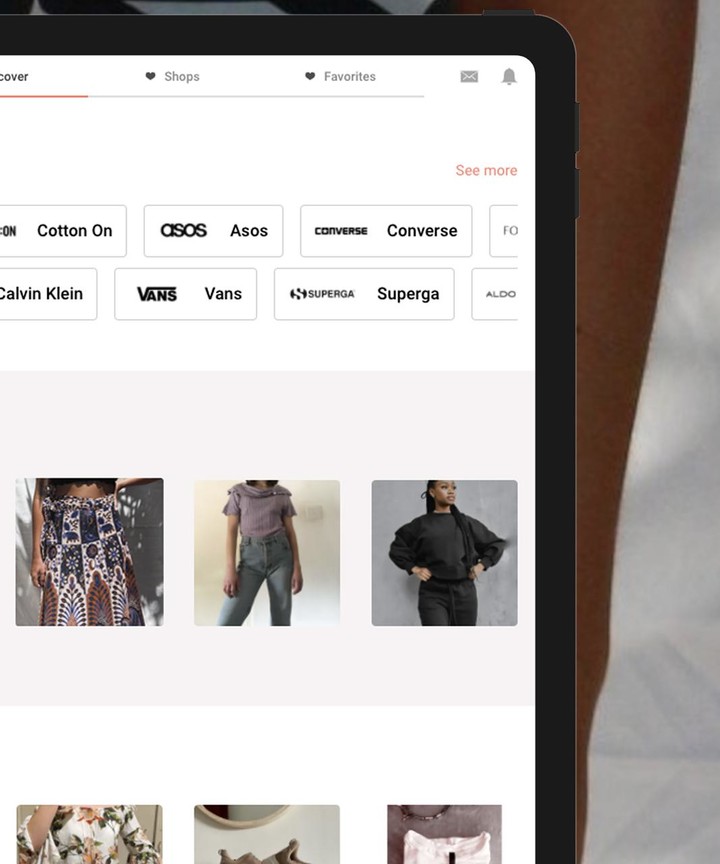Open the Cotton On brand
This screenshot has height=864, width=720.
pos(63,231)
